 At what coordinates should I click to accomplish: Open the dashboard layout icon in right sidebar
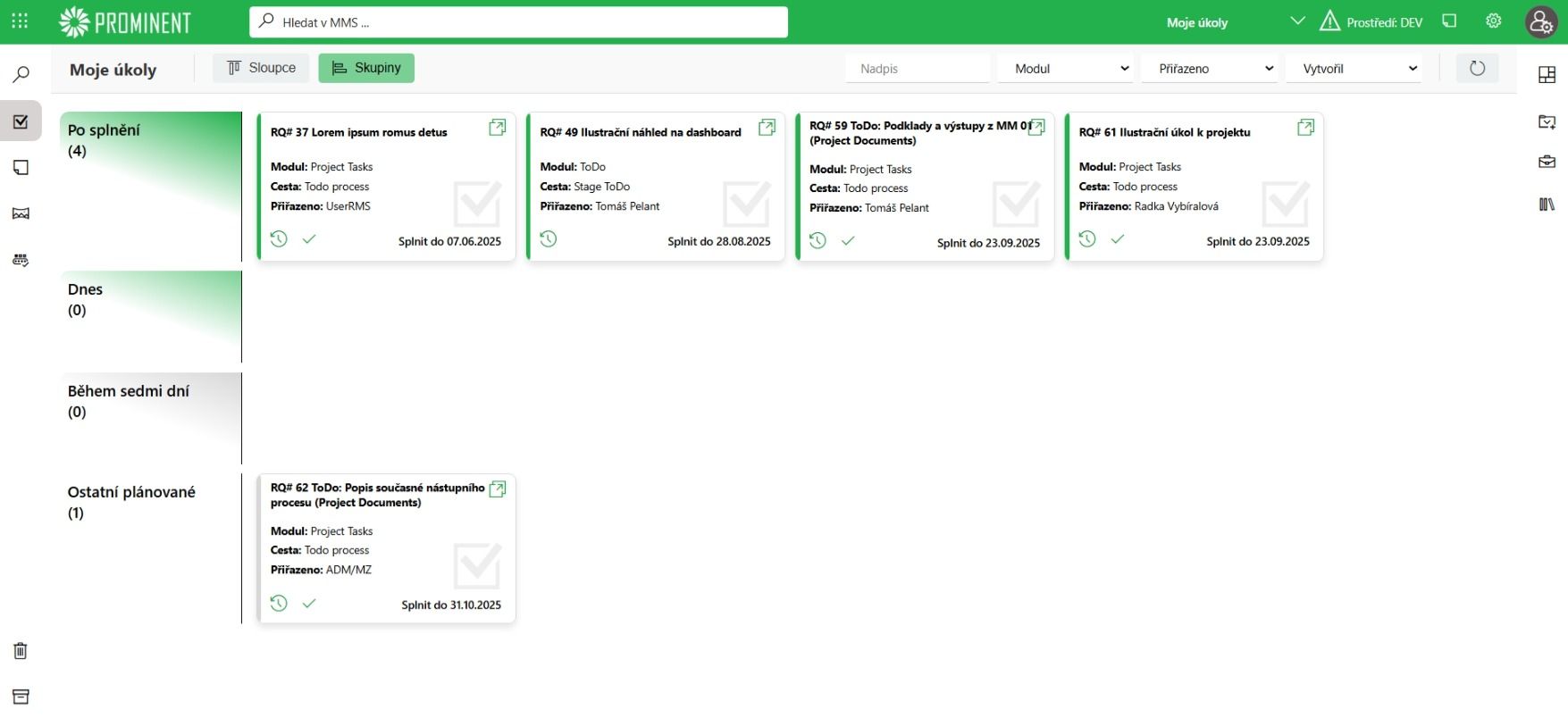(1547, 75)
